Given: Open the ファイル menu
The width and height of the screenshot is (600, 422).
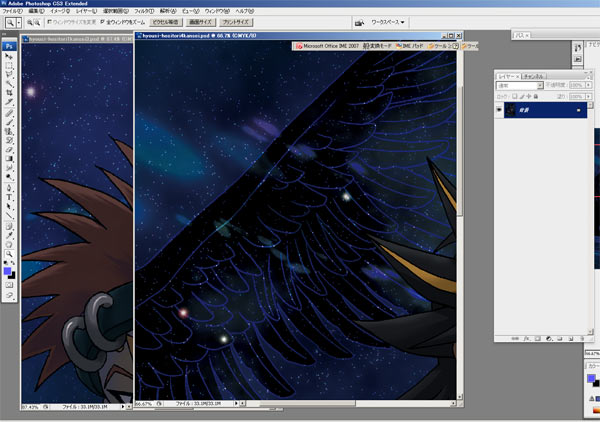Looking at the screenshot, I should coord(12,11).
